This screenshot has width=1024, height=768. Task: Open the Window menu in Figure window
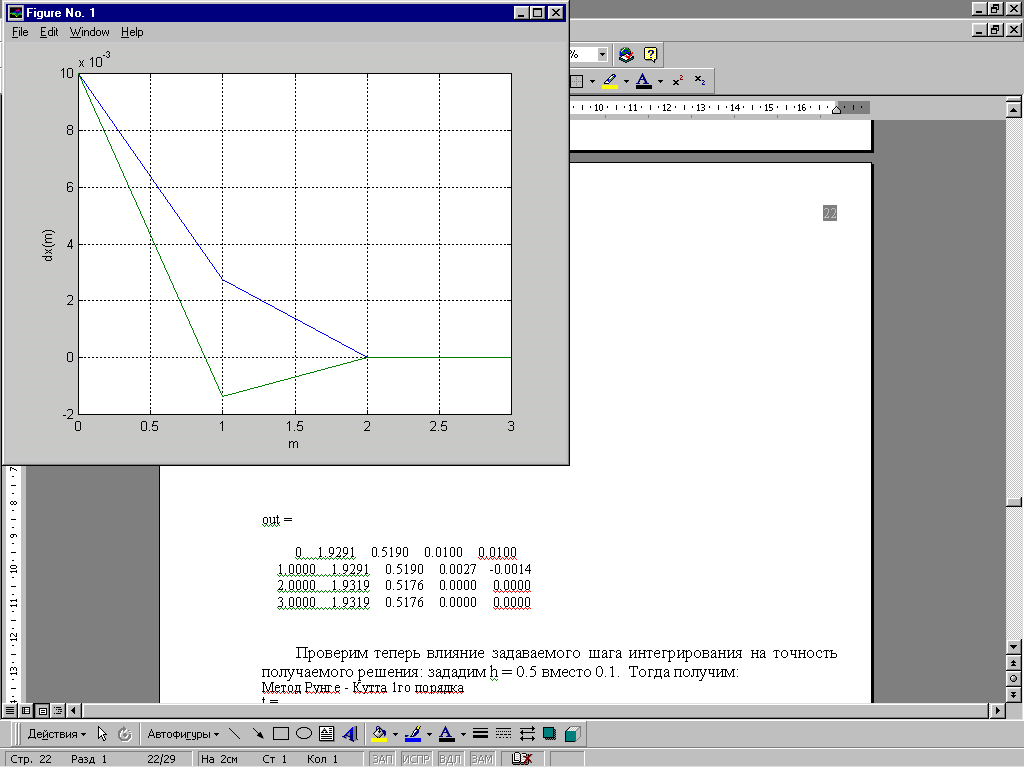coord(90,32)
